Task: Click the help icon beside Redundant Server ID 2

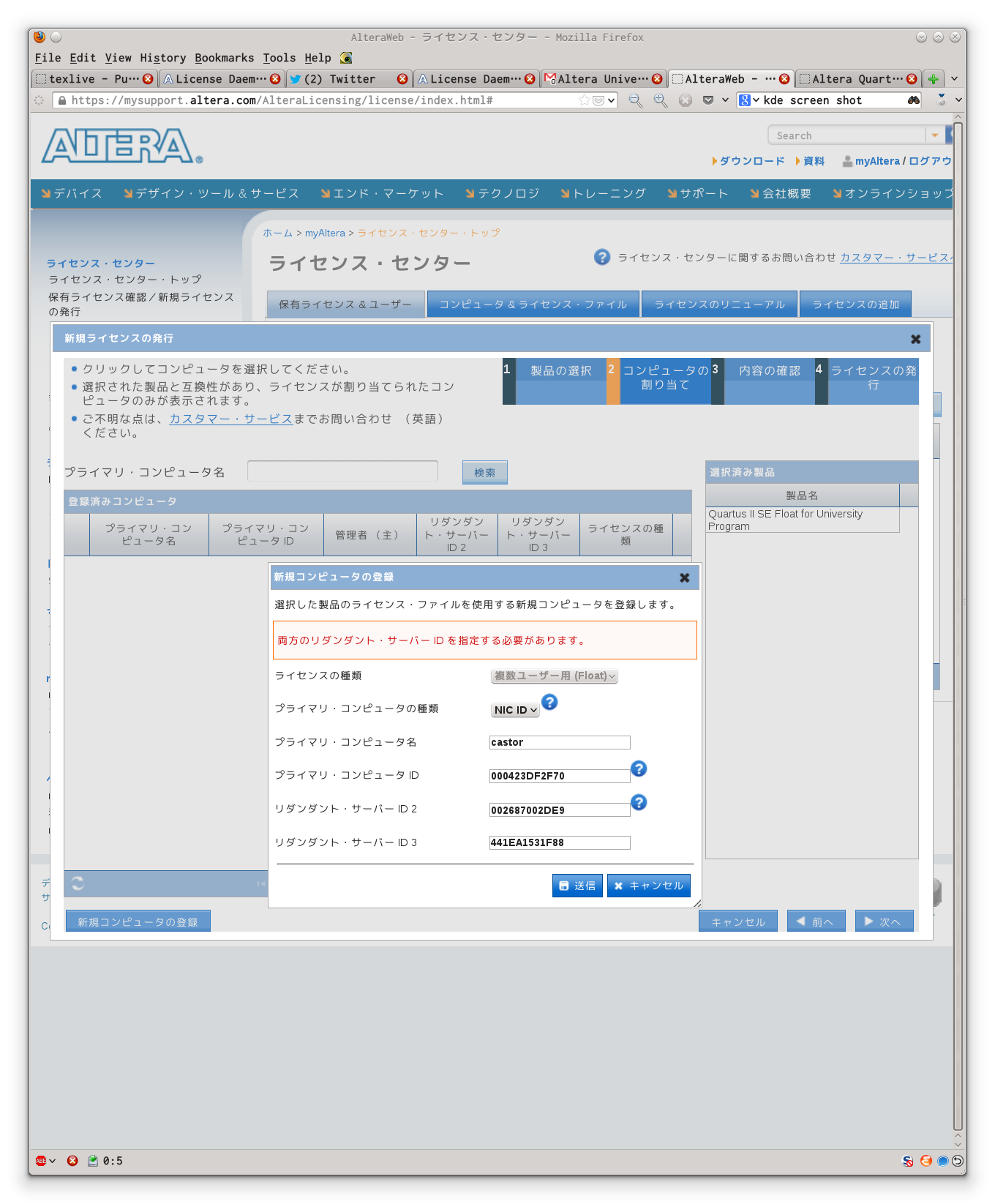Action: pos(638,802)
